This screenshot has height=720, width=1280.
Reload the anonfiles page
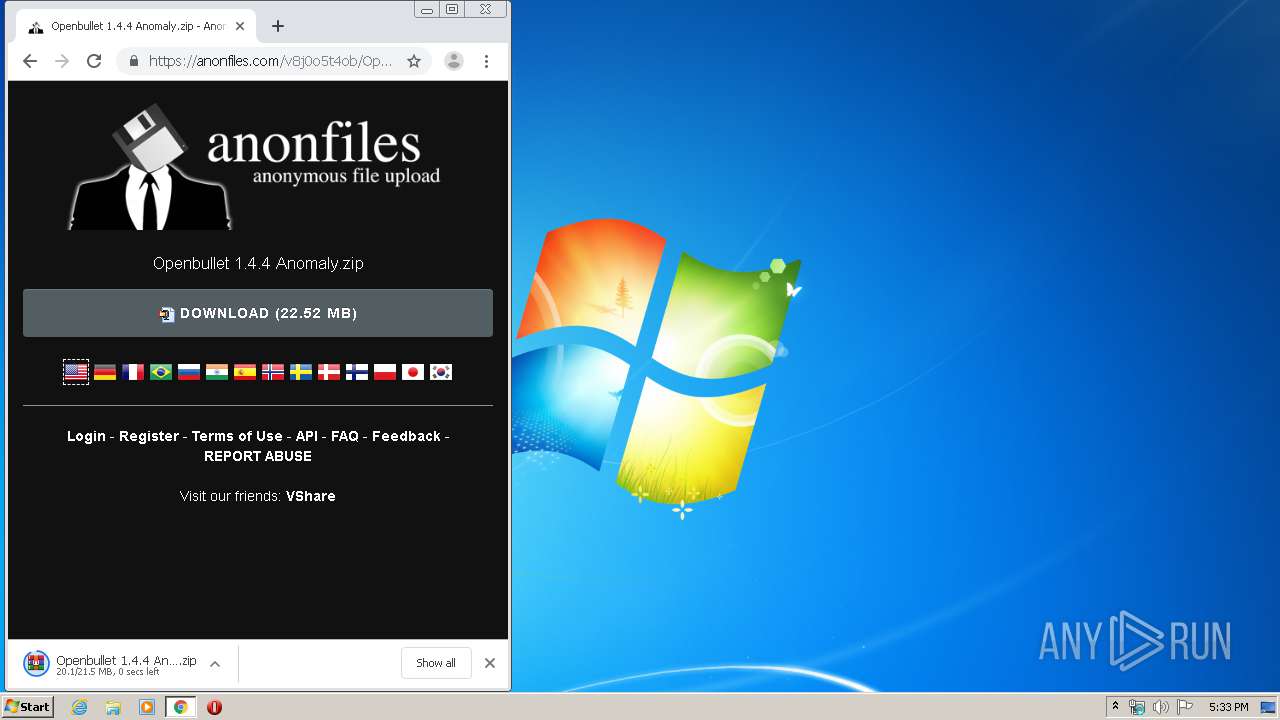(x=94, y=61)
